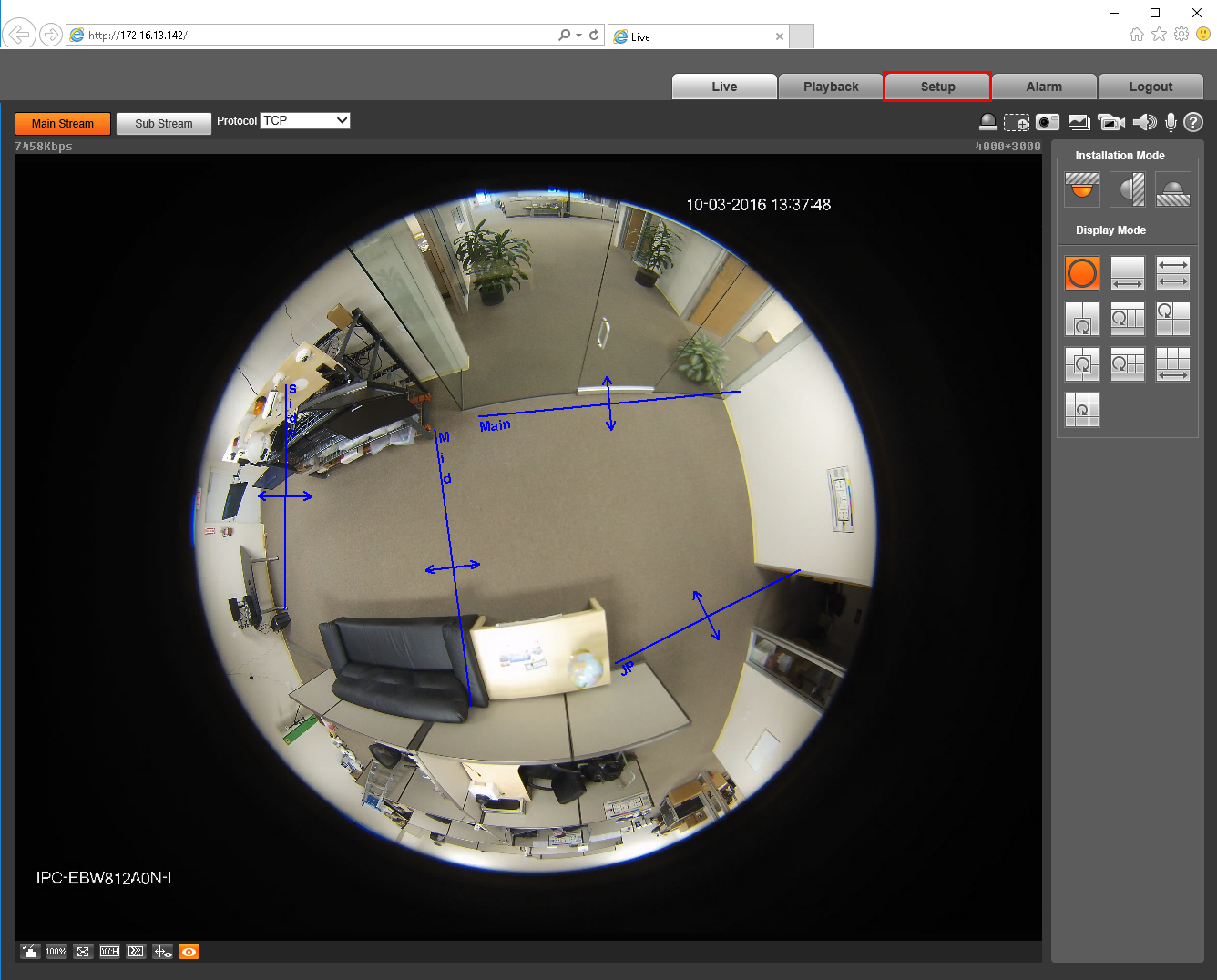Select ground mount installation mode
The height and width of the screenshot is (980, 1217).
(x=1173, y=189)
